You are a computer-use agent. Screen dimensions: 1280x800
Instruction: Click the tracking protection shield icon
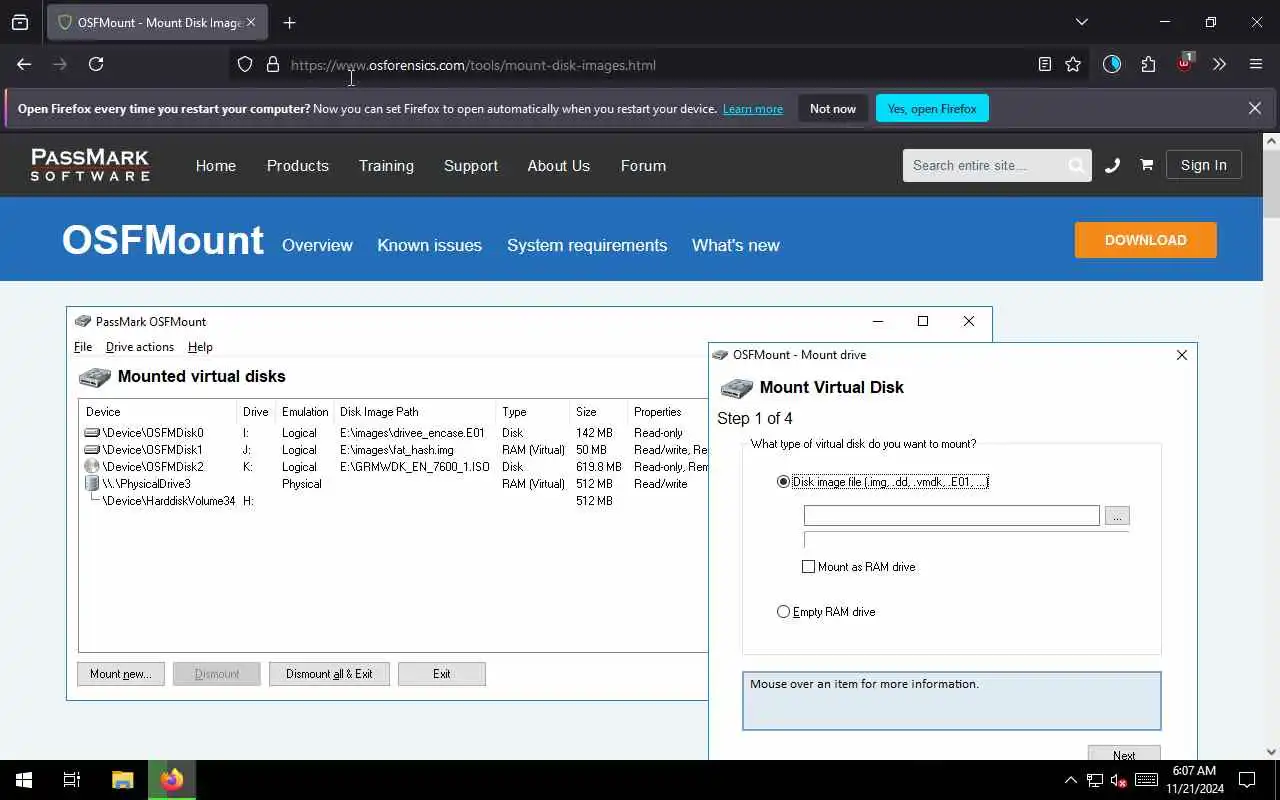(x=245, y=64)
